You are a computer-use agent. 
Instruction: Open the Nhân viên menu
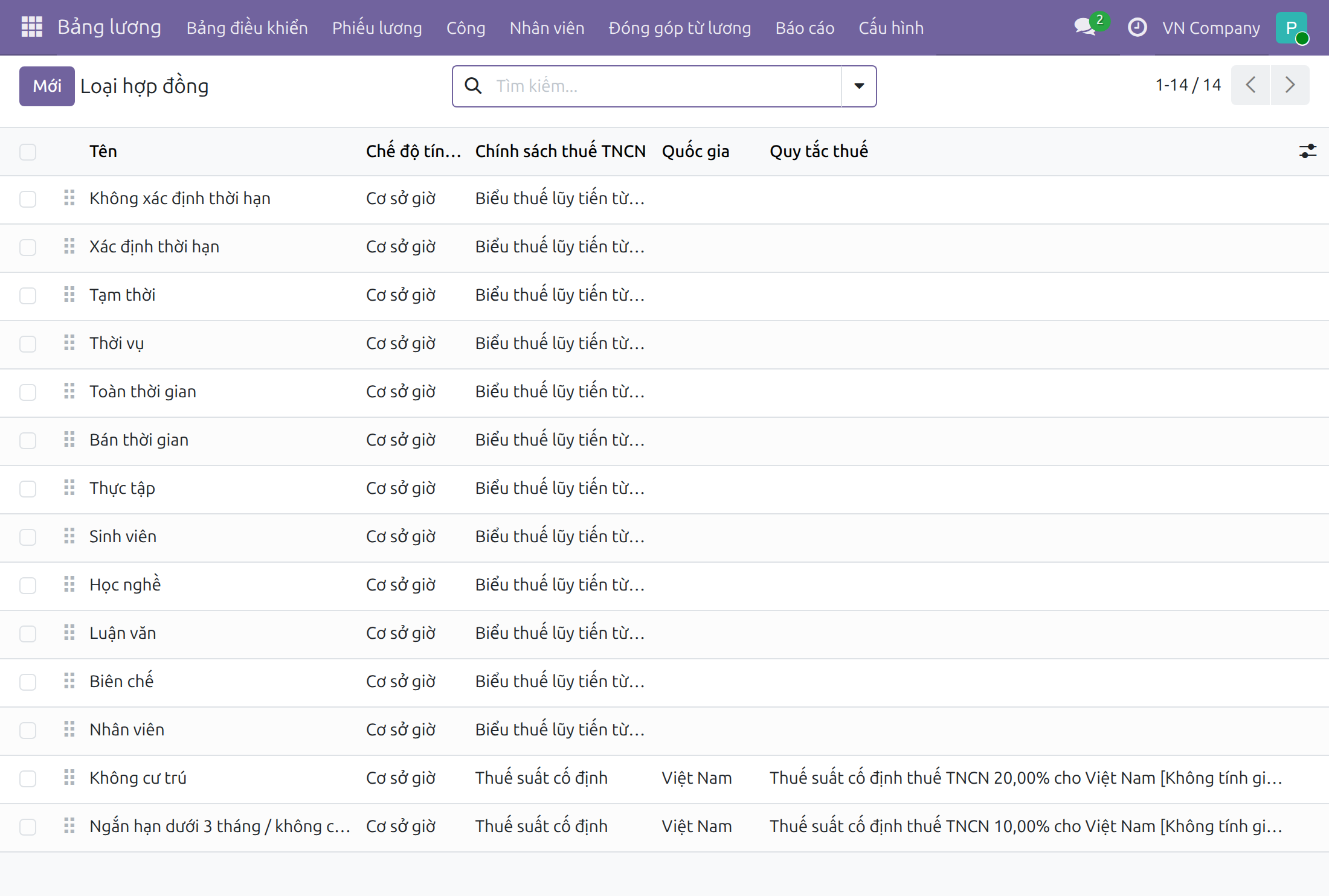[x=547, y=28]
